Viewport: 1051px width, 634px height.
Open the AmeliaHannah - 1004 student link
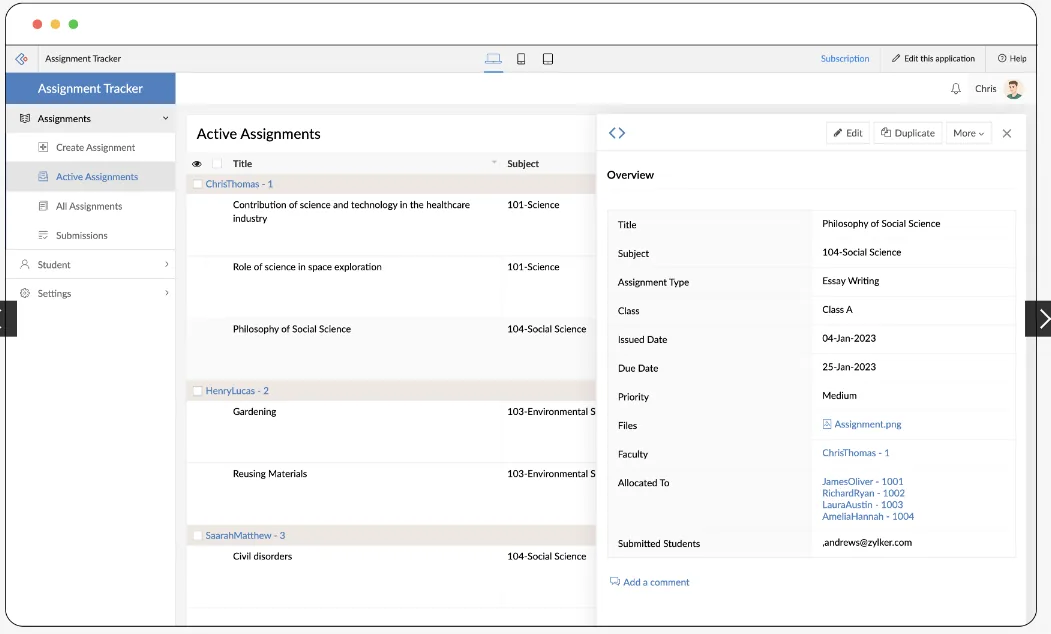click(x=867, y=517)
